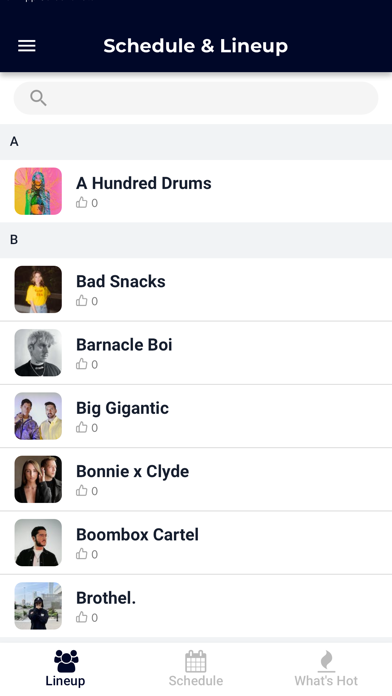Screen dimensions: 392x696
Task: Tap the Bonnie x Clyde photo
Action: (x=38, y=479)
